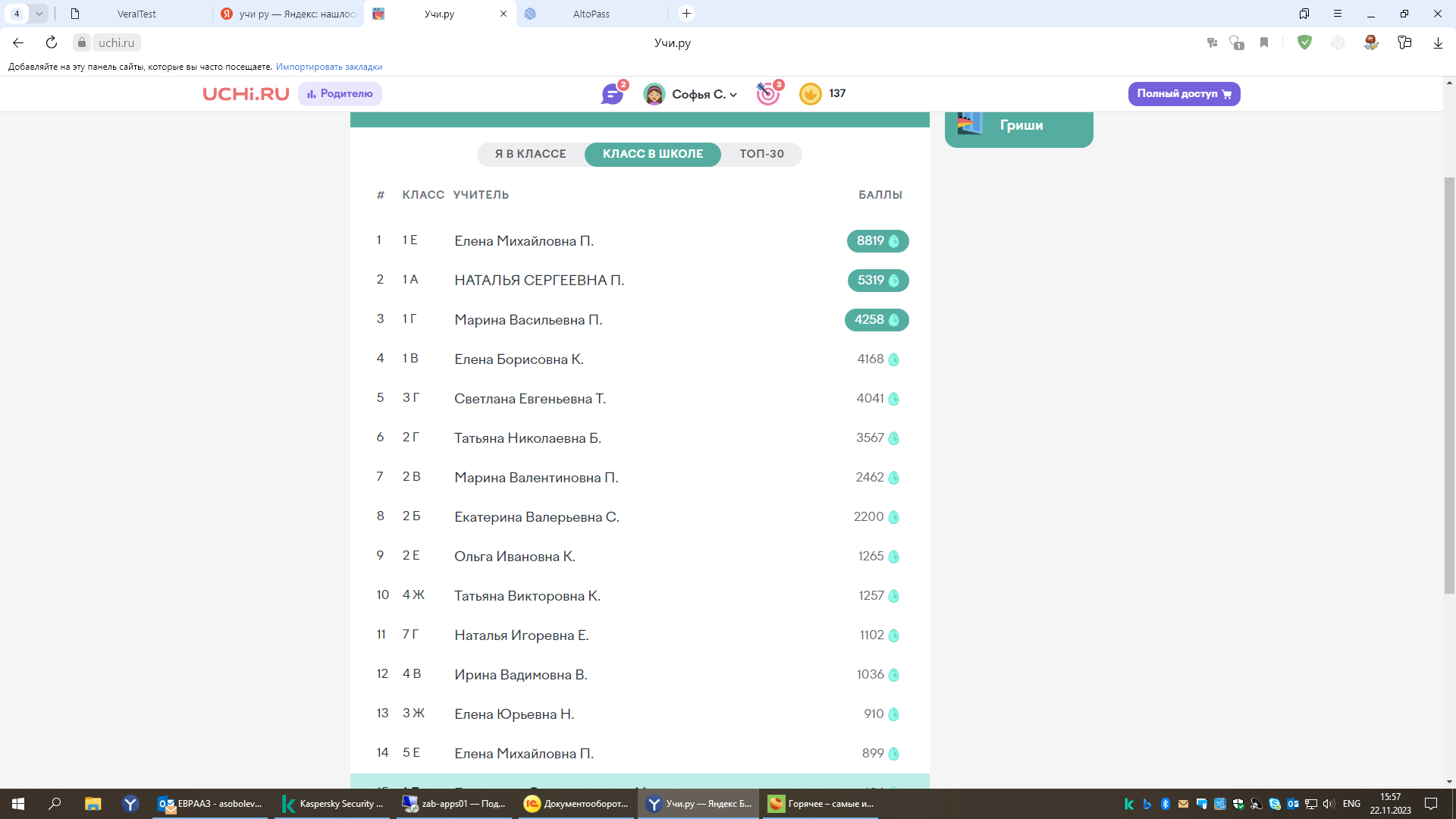Open the volume speaker icon in the tray
The width and height of the screenshot is (1456, 819).
coord(1329,804)
